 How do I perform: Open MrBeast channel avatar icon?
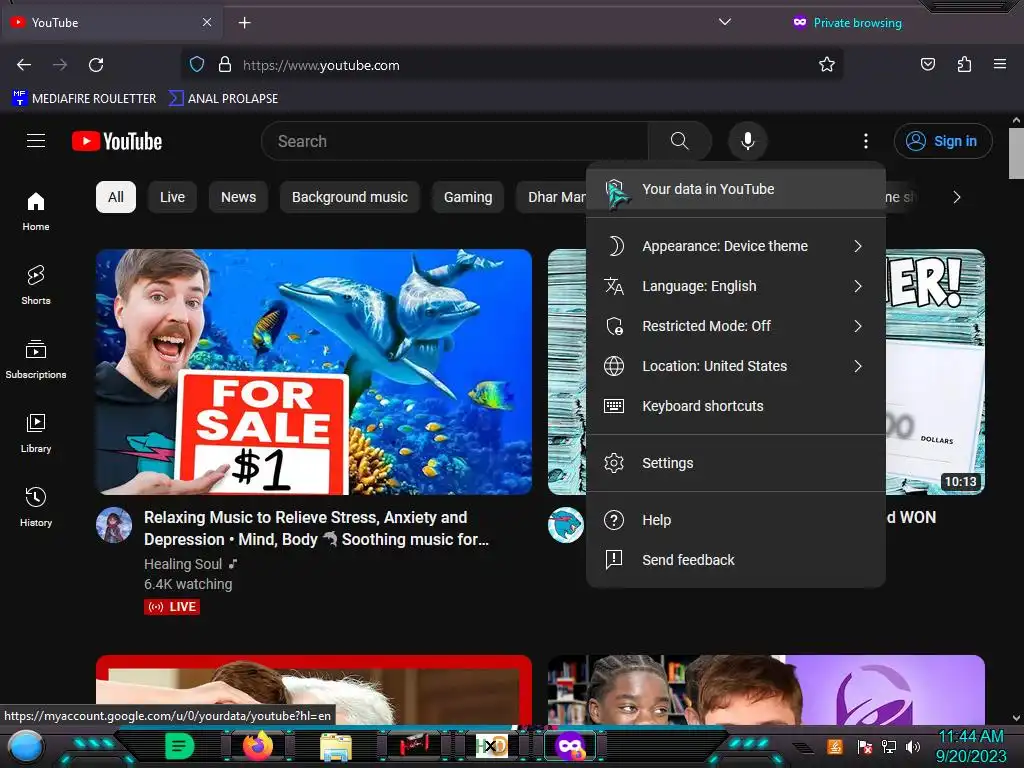pyautogui.click(x=566, y=525)
